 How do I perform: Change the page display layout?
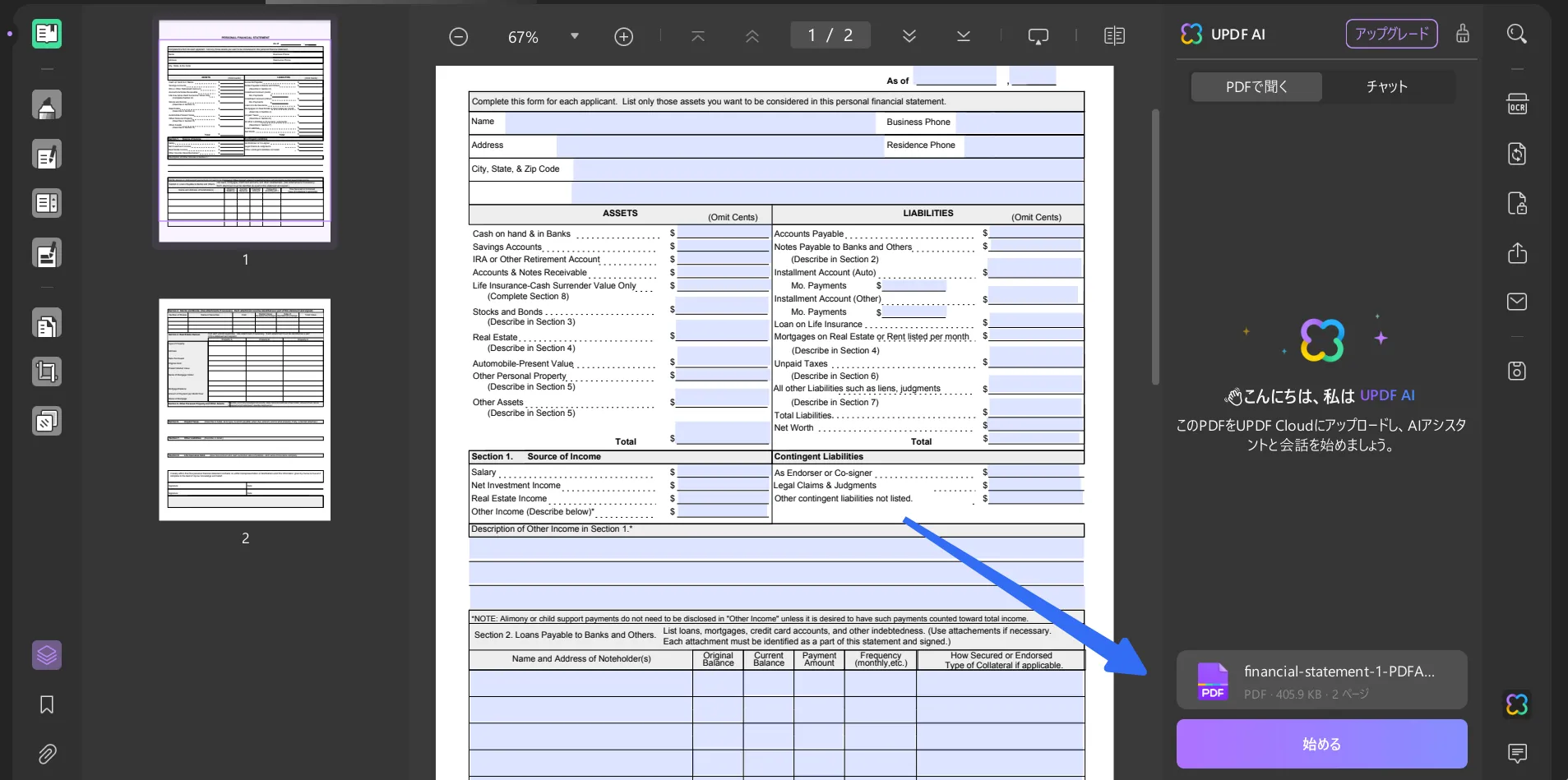tap(1114, 36)
